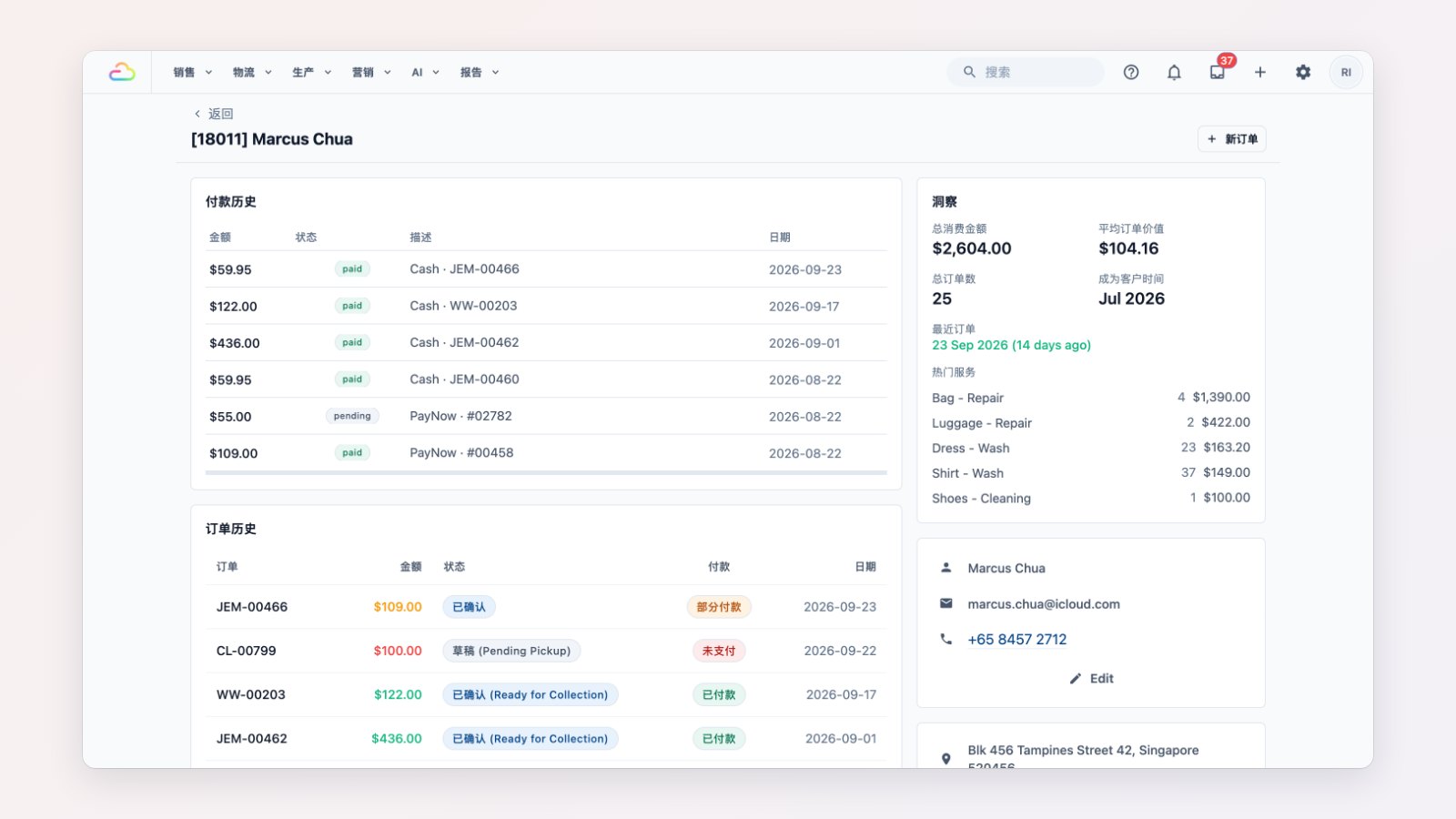1456x819 pixels.
Task: Click 草稿 (Pending Pickup) status badge
Action: pyautogui.click(x=511, y=651)
